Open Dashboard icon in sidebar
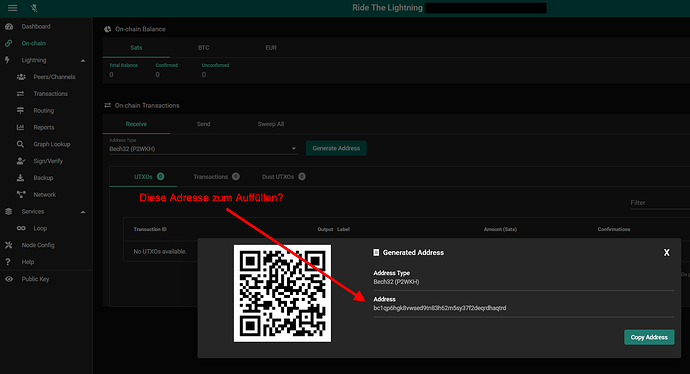This screenshot has height=374, width=690. 9,26
